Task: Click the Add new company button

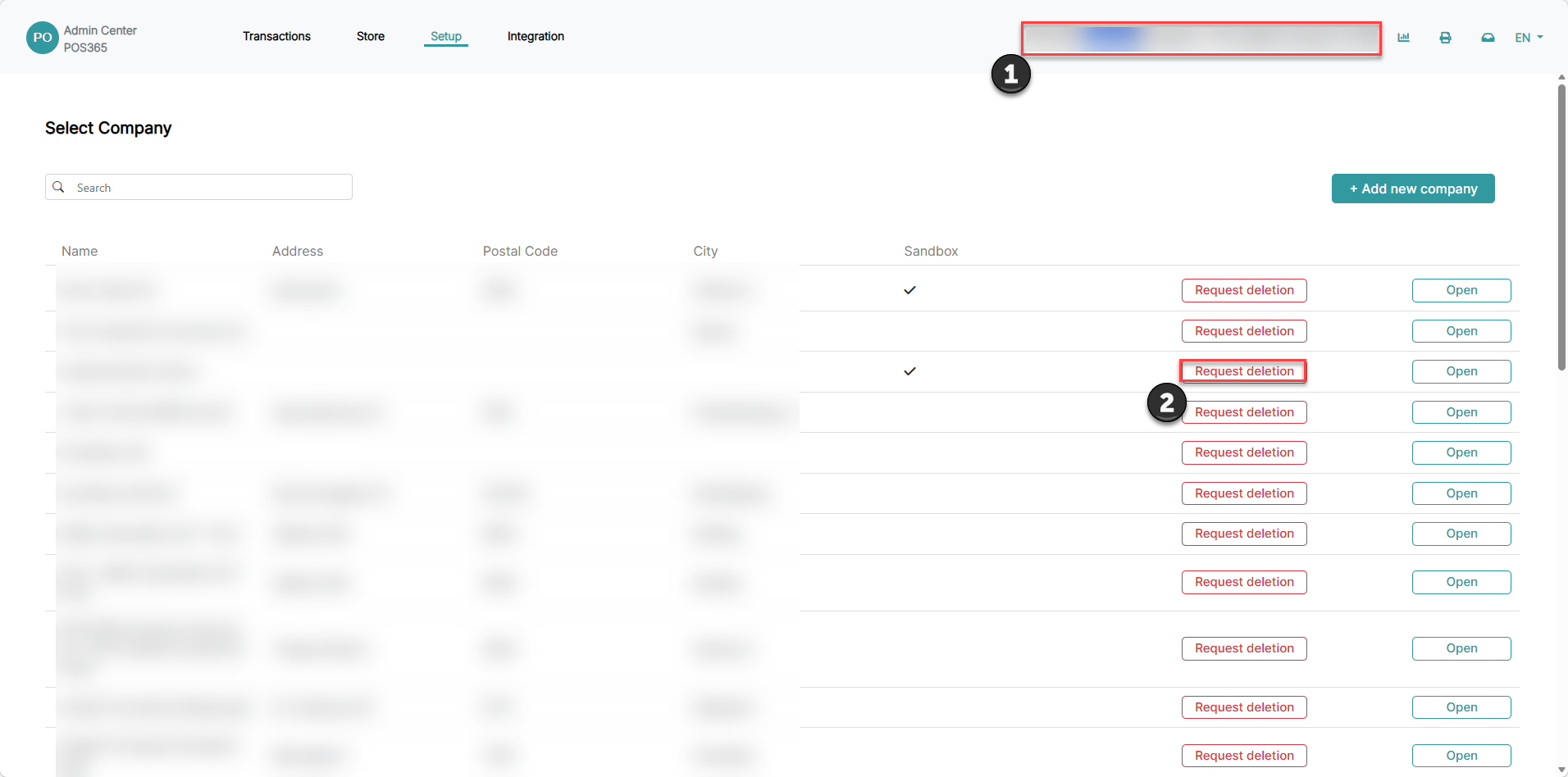Action: (1413, 189)
